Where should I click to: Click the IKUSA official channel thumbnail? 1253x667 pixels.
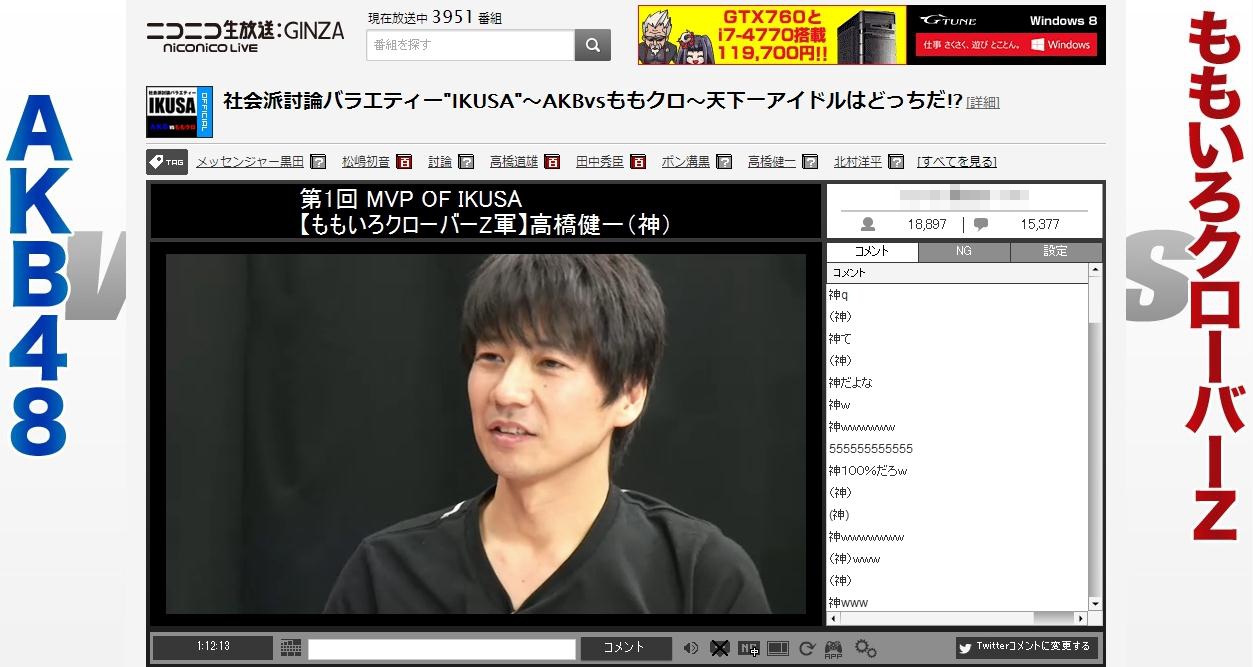point(179,111)
